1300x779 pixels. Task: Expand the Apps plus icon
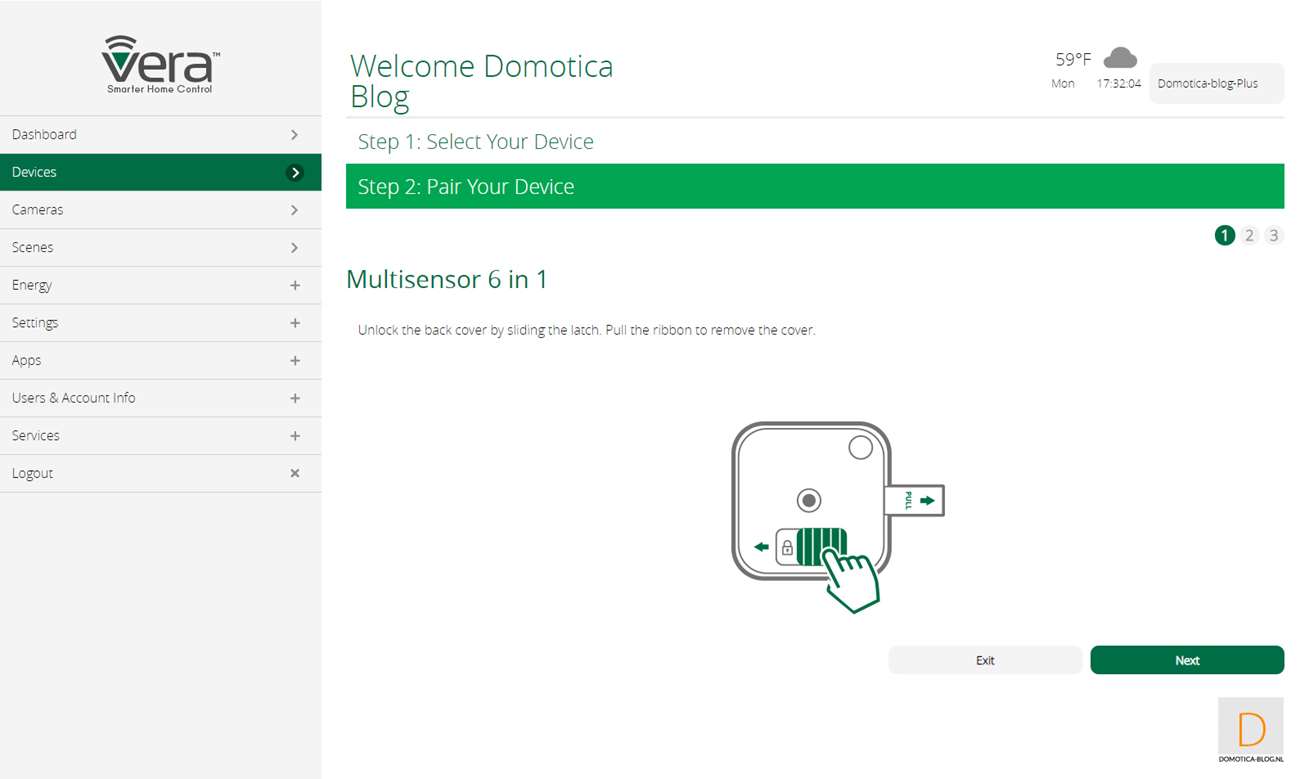[295, 361]
